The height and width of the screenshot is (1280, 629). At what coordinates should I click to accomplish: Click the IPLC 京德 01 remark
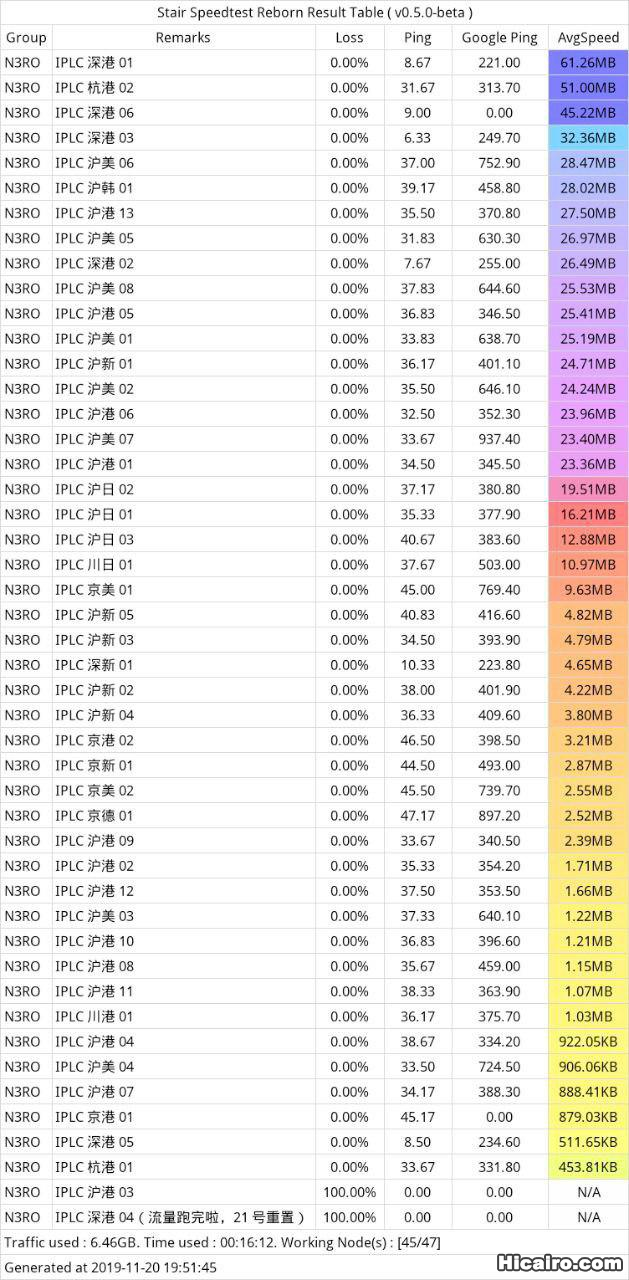pyautogui.click(x=94, y=815)
